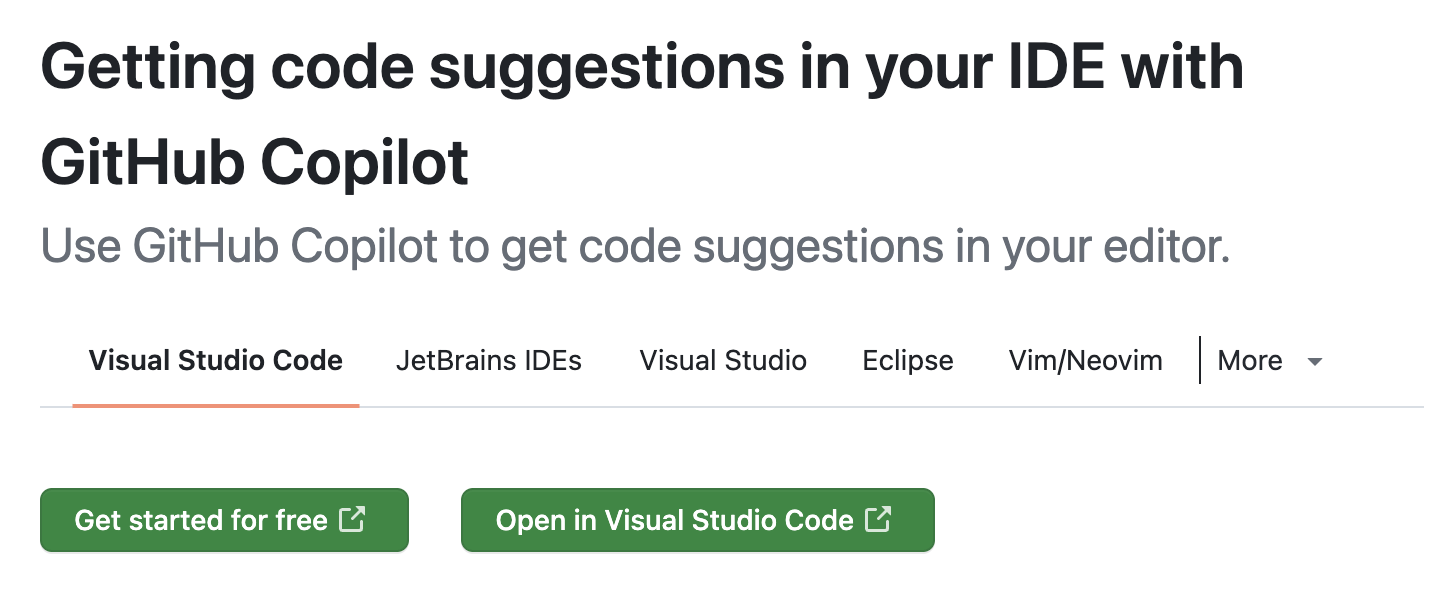Open the Visual Studio tab
Image resolution: width=1450 pixels, height=594 pixels.
(723, 361)
